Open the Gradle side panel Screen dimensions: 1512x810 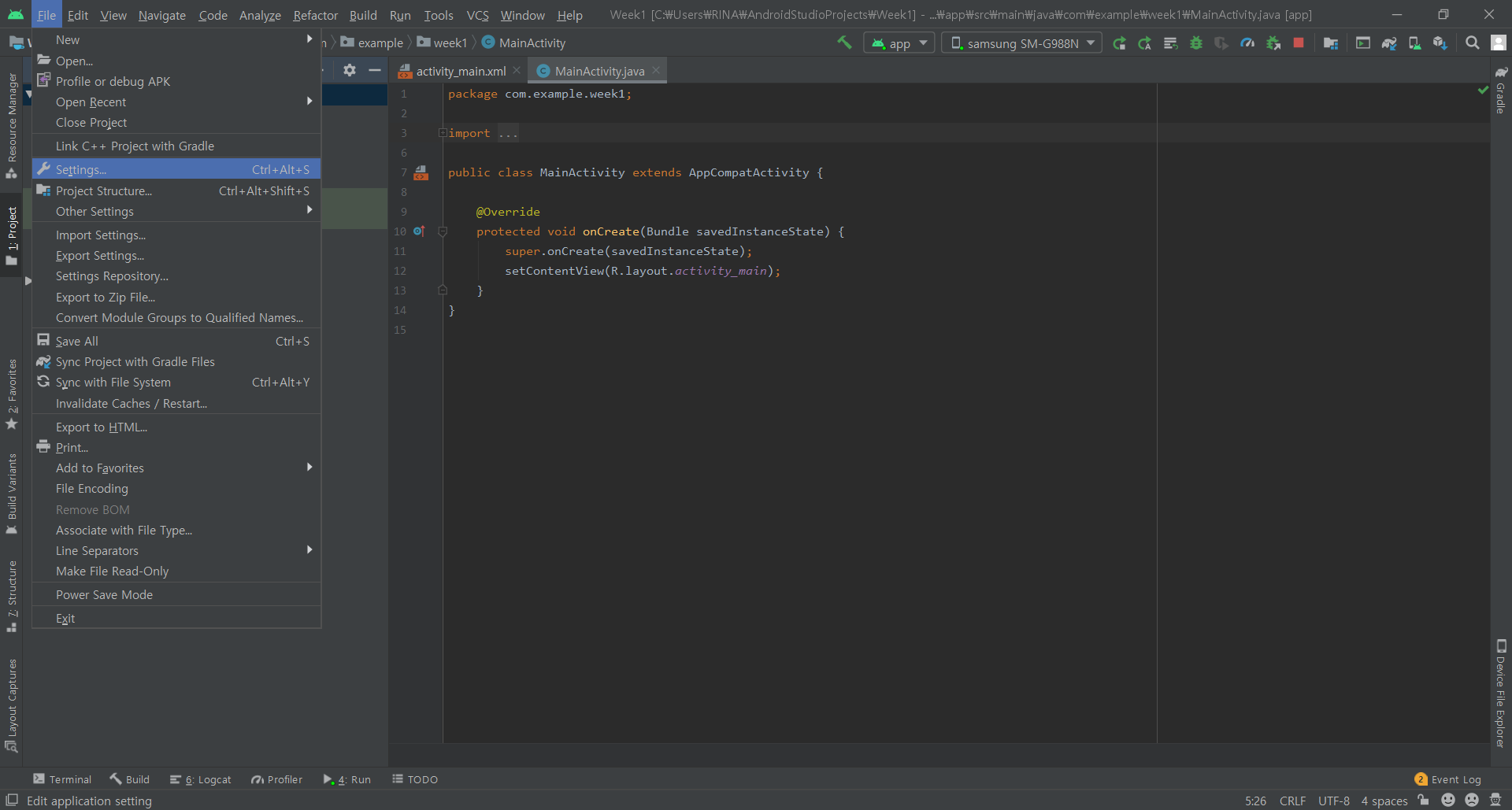(x=1501, y=91)
